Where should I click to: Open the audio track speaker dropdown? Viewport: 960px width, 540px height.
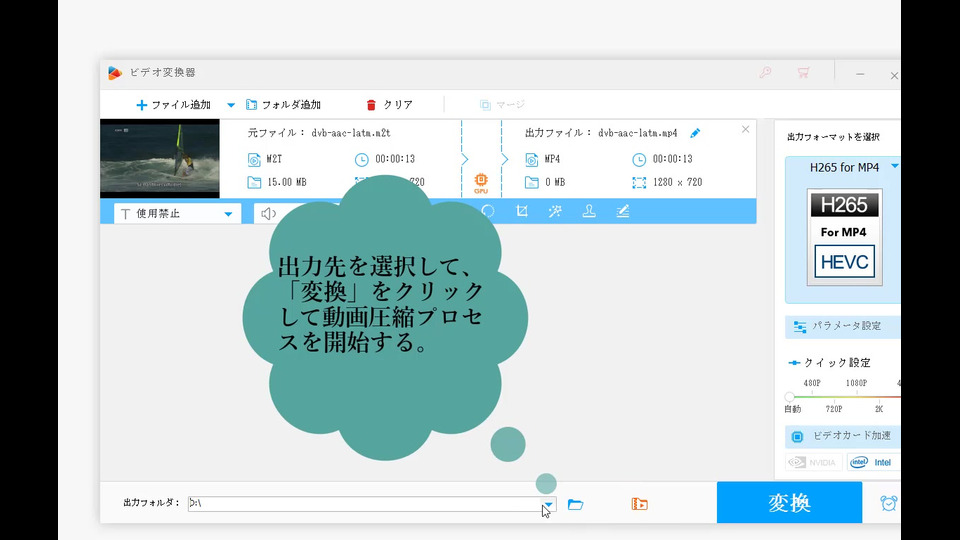coord(268,214)
